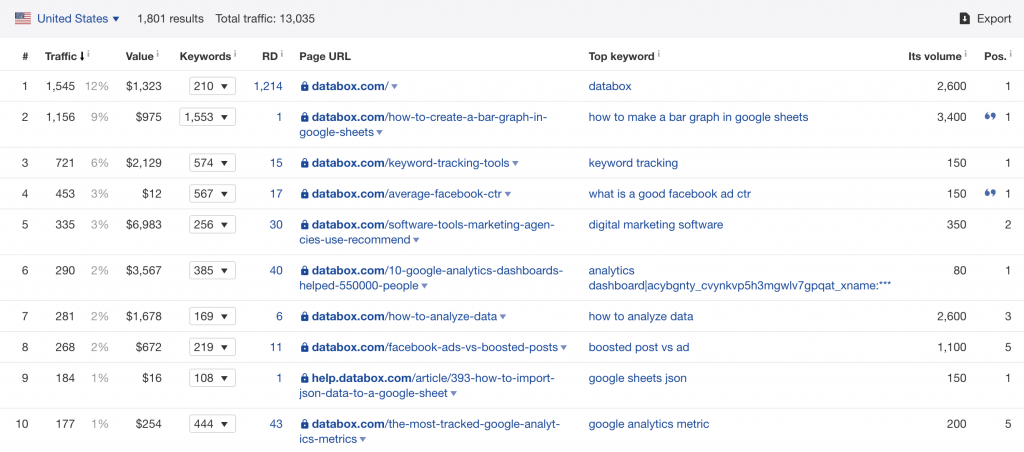Screen dimensions: 1024x452
Task: Click 'how to analyze data' keyword
Action: [641, 317]
